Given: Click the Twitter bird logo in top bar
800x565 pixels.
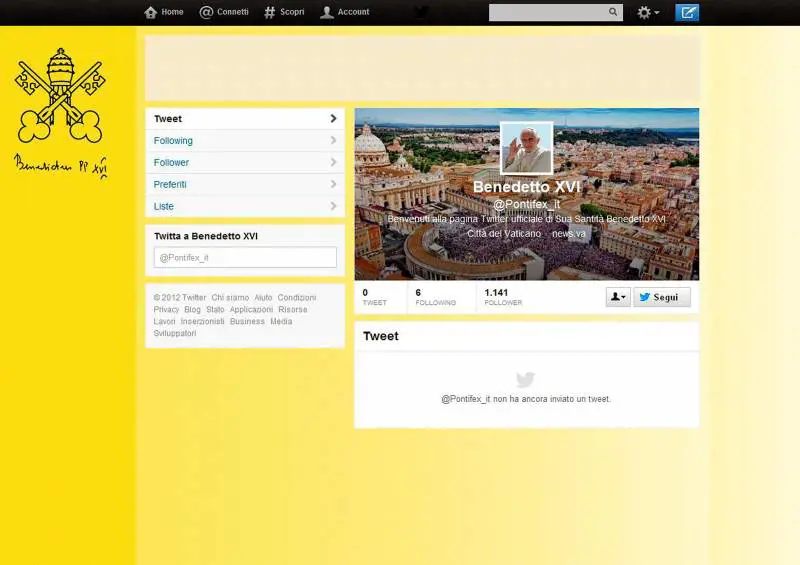Looking at the screenshot, I should (420, 12).
